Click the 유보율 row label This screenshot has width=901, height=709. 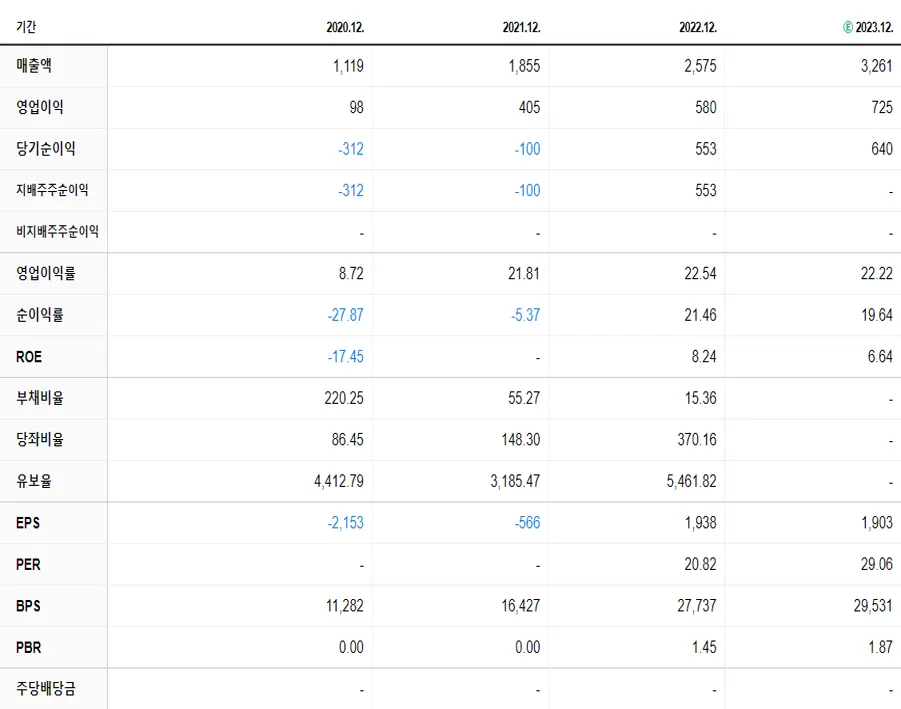pyautogui.click(x=34, y=481)
